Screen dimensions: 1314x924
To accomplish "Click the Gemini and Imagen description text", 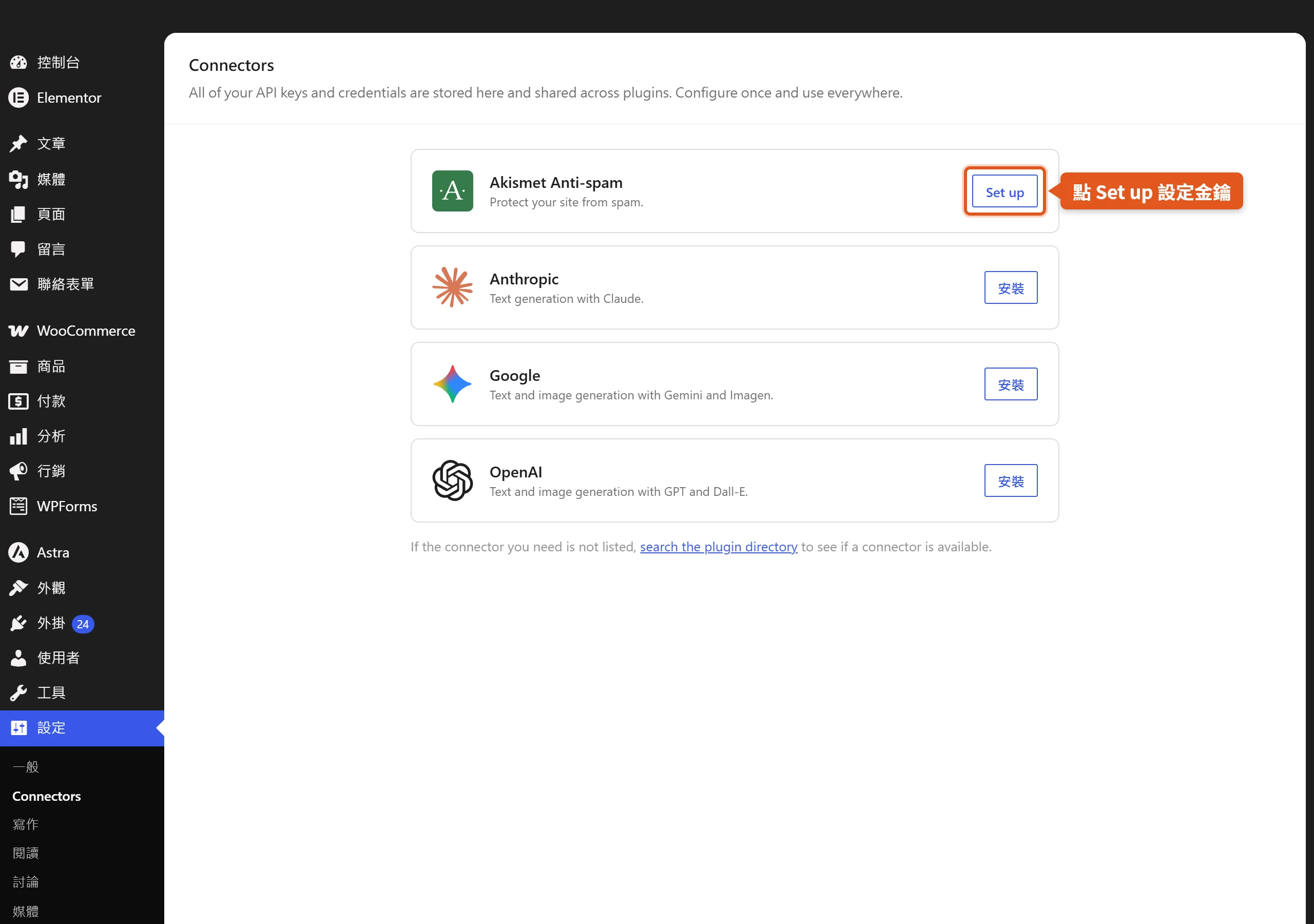I will click(631, 395).
